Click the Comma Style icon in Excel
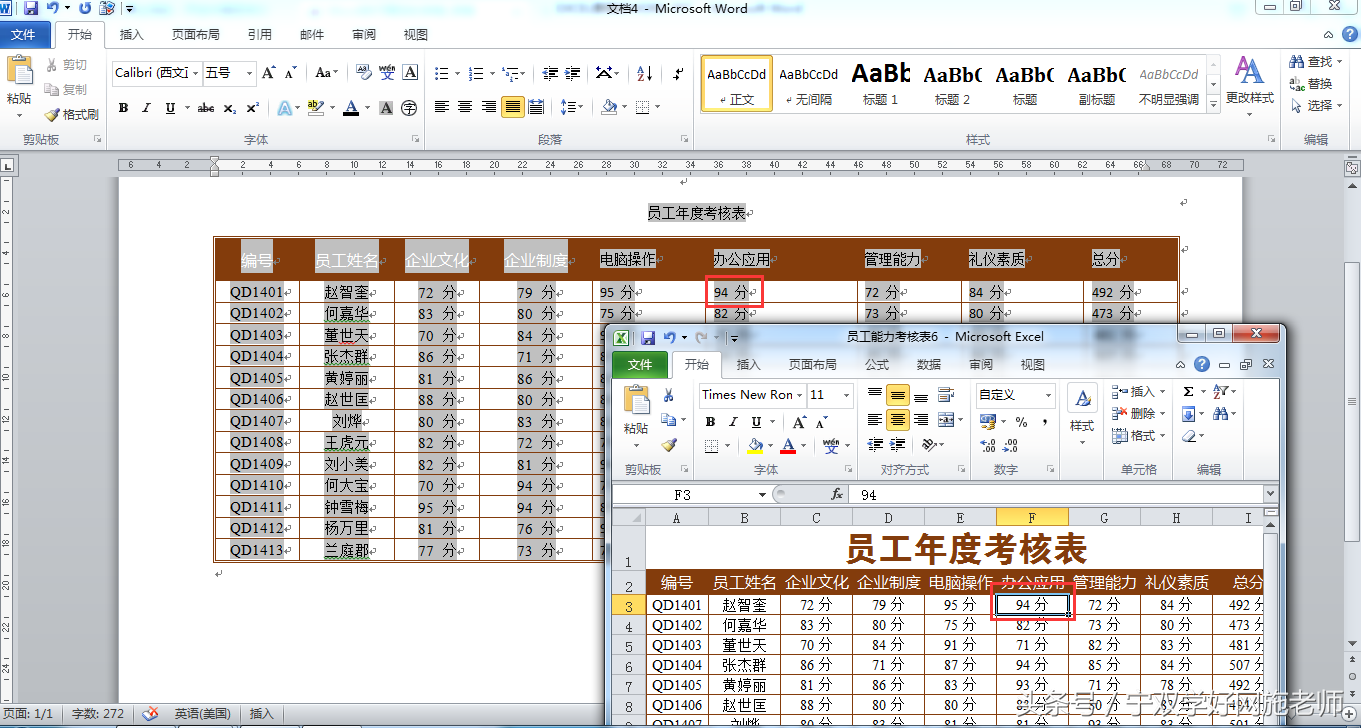The image size is (1361, 728). click(1046, 422)
